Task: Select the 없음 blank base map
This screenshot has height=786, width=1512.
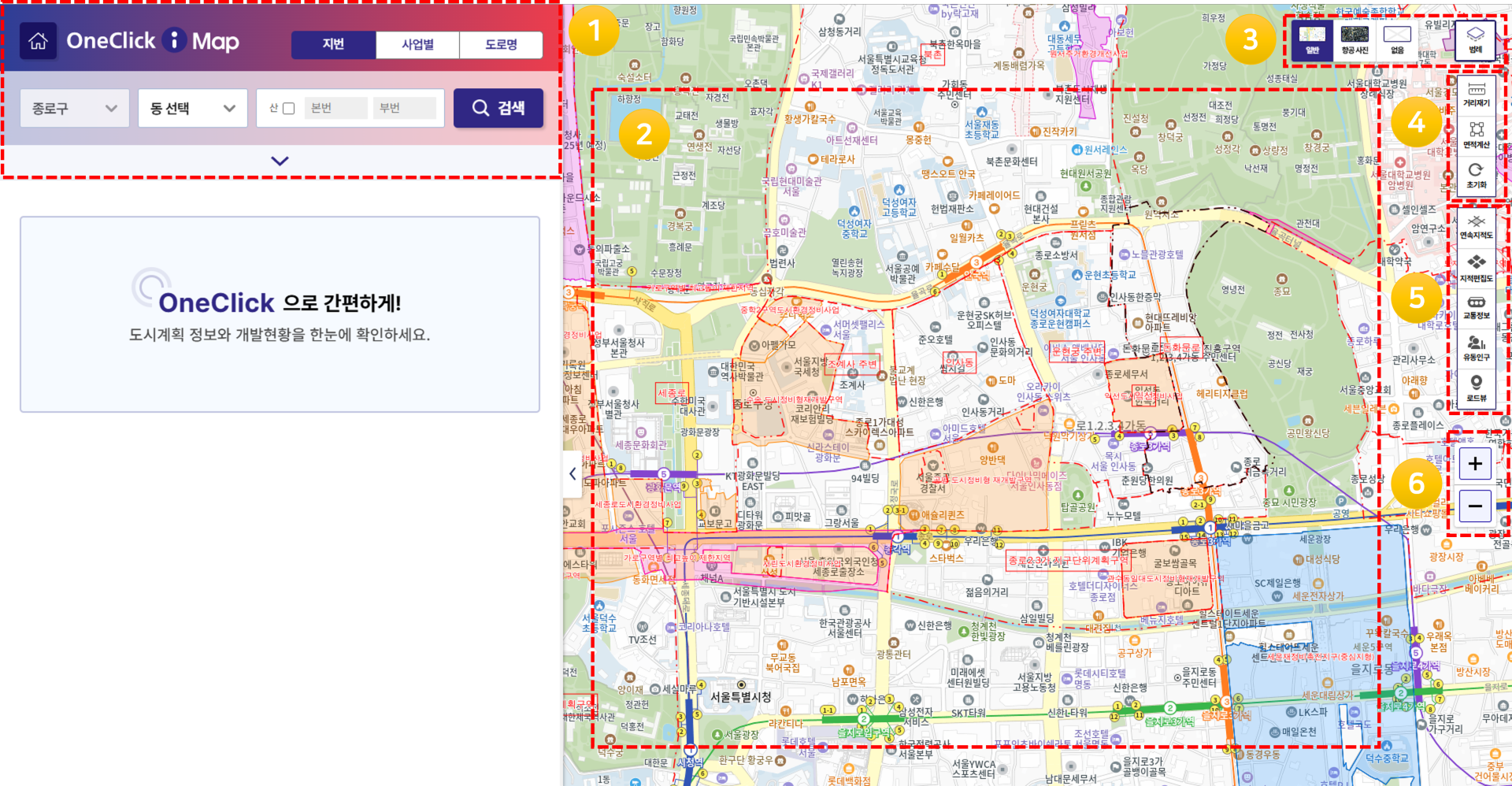Action: pos(1397,39)
